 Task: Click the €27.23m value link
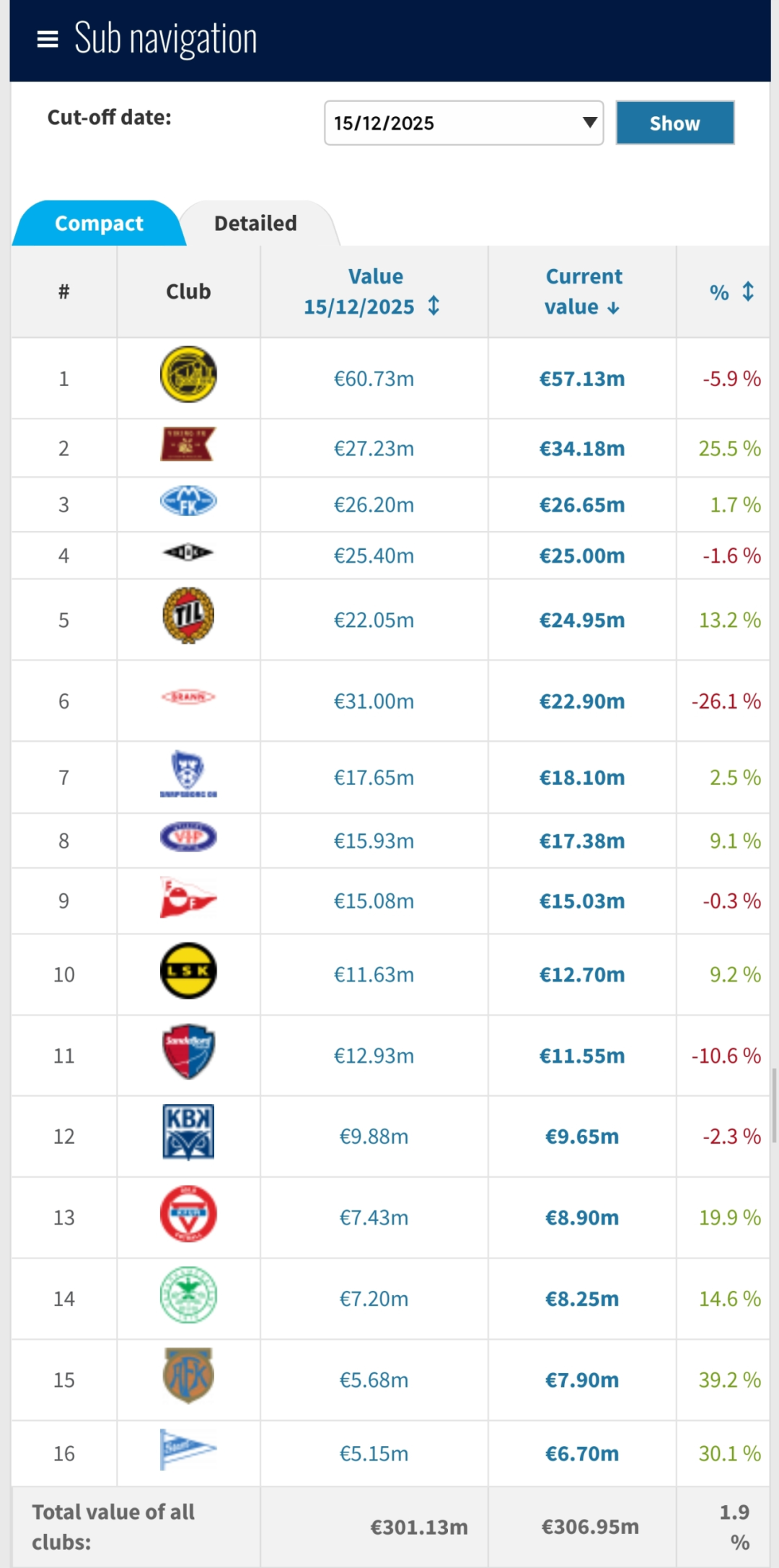374,449
